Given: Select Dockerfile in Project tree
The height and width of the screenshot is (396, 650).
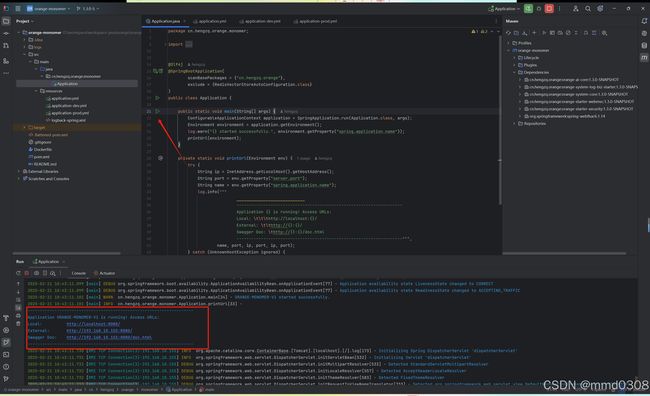Looking at the screenshot, I should click(x=40, y=149).
